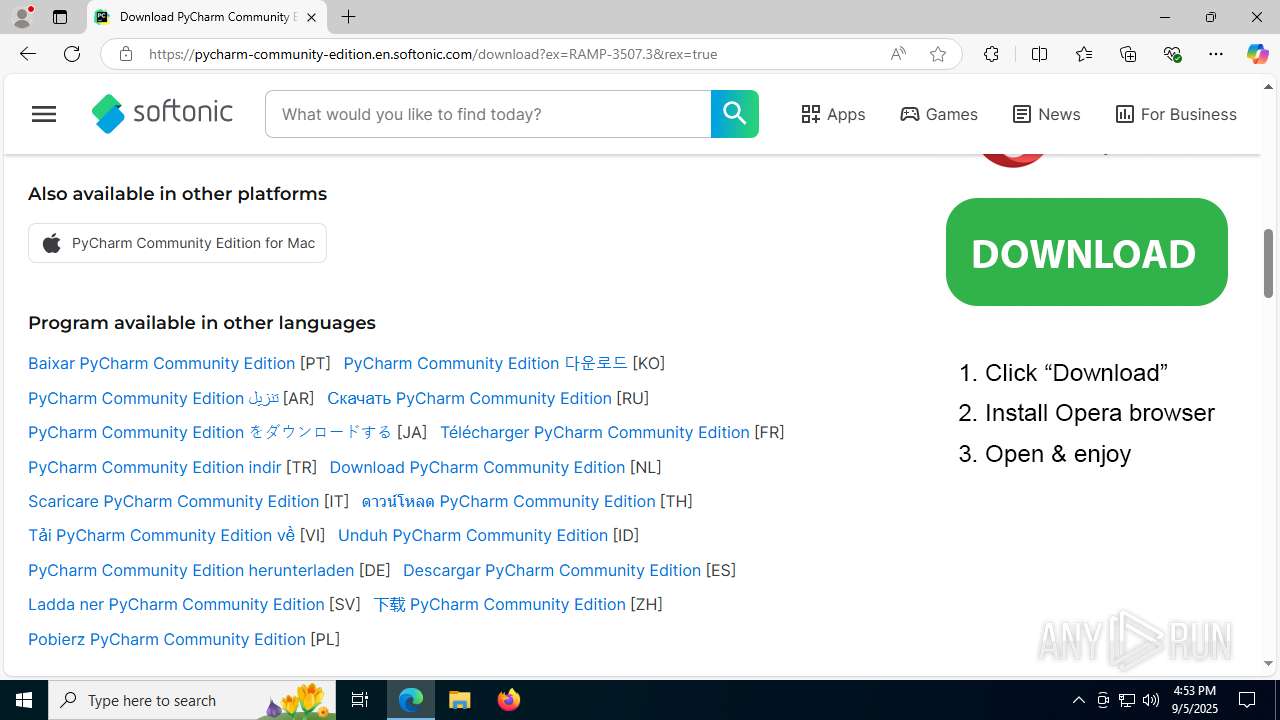Refresh the current page
The width and height of the screenshot is (1280, 720).
click(72, 54)
